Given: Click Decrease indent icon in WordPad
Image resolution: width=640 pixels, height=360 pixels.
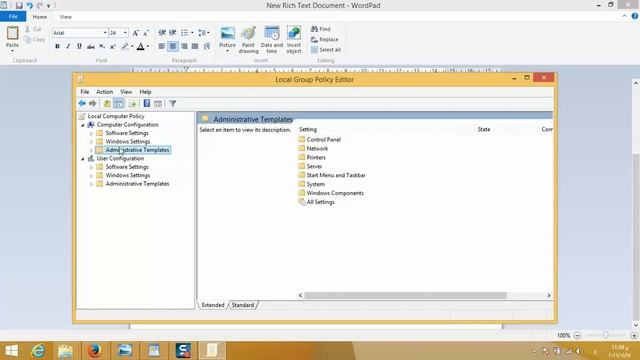Looking at the screenshot, I should [x=162, y=33].
